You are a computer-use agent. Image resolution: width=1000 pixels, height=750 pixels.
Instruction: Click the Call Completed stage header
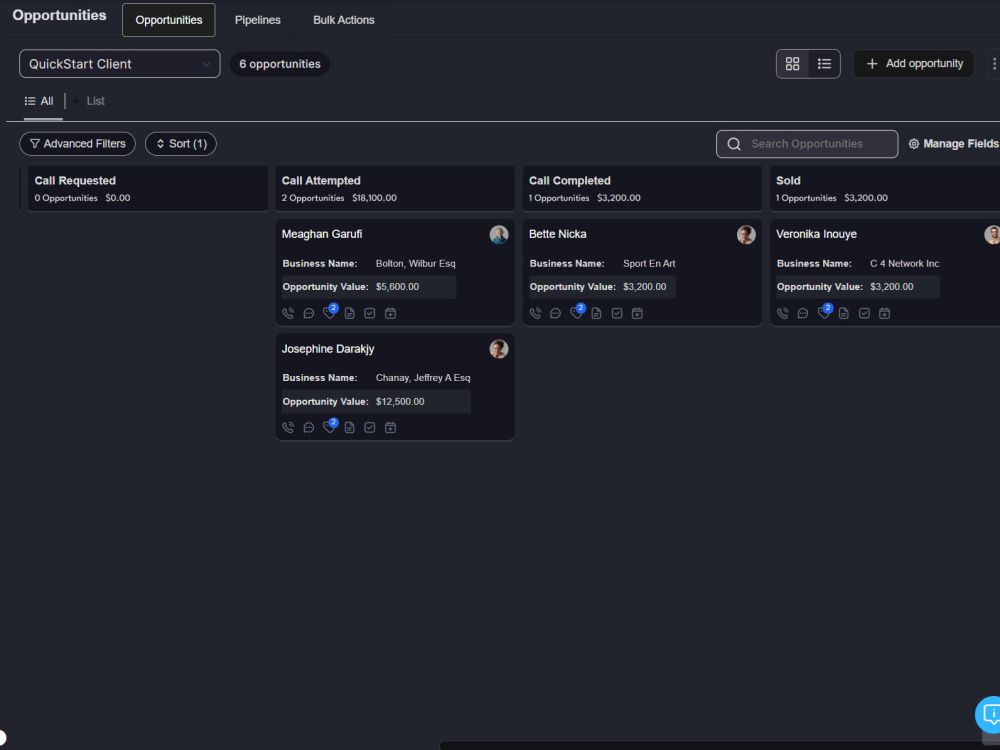pos(642,188)
